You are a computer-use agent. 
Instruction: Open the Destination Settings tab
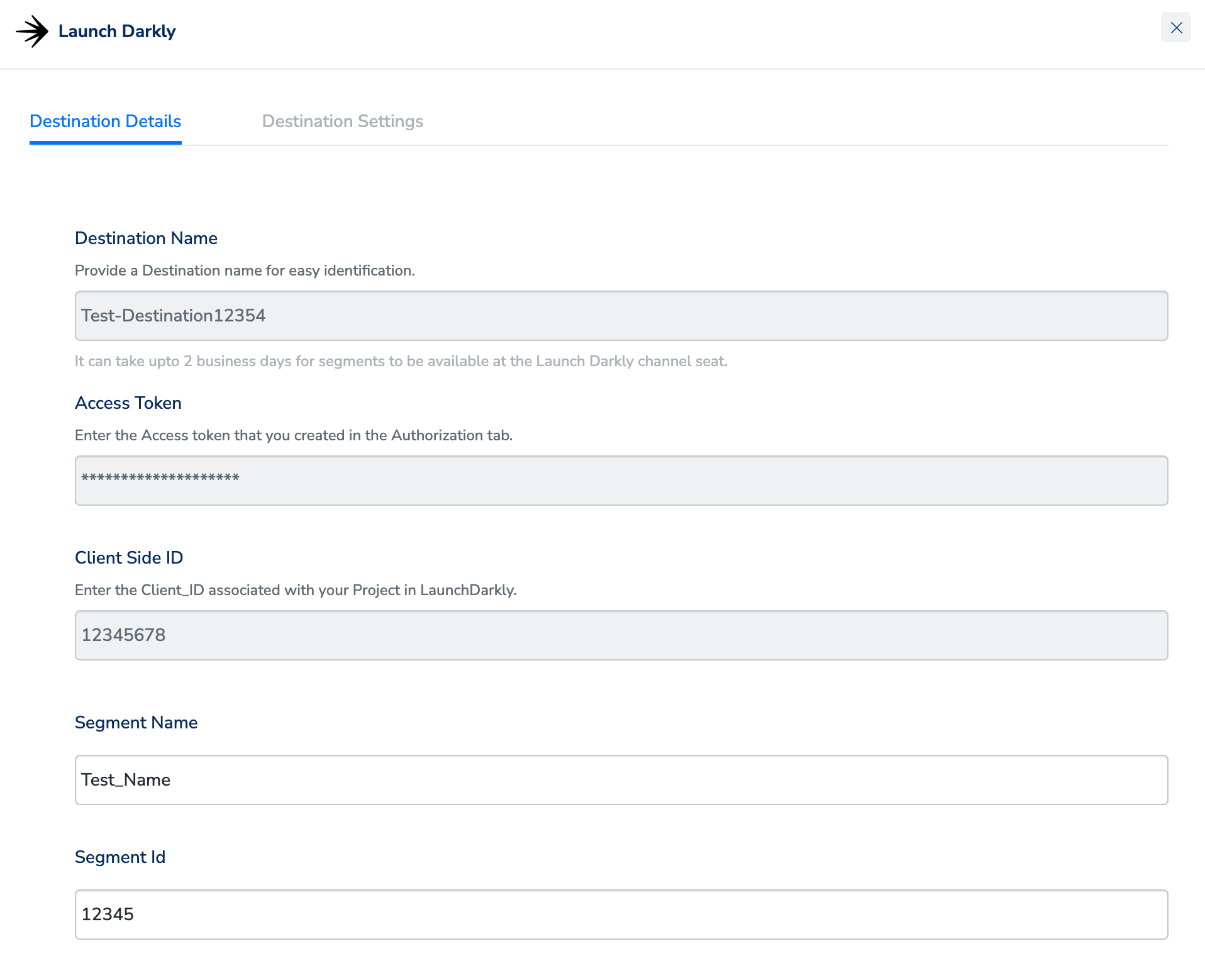click(x=343, y=121)
